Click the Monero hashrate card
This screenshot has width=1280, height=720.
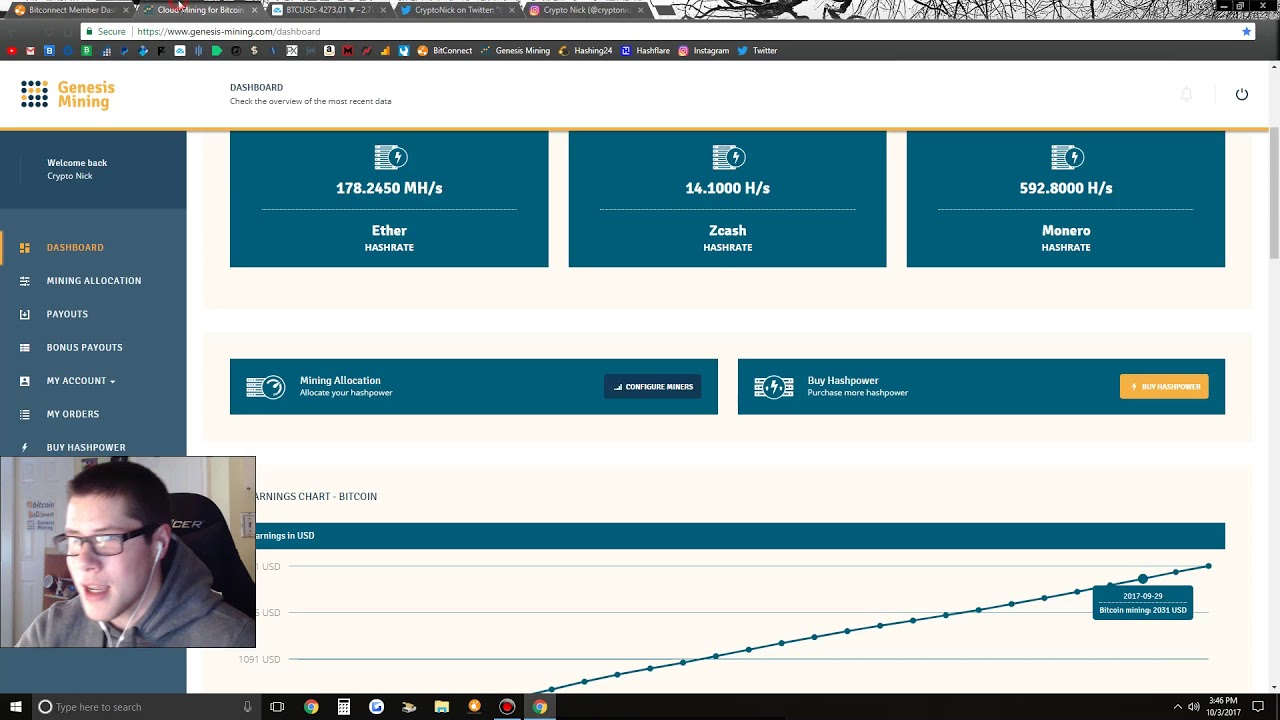click(1066, 199)
